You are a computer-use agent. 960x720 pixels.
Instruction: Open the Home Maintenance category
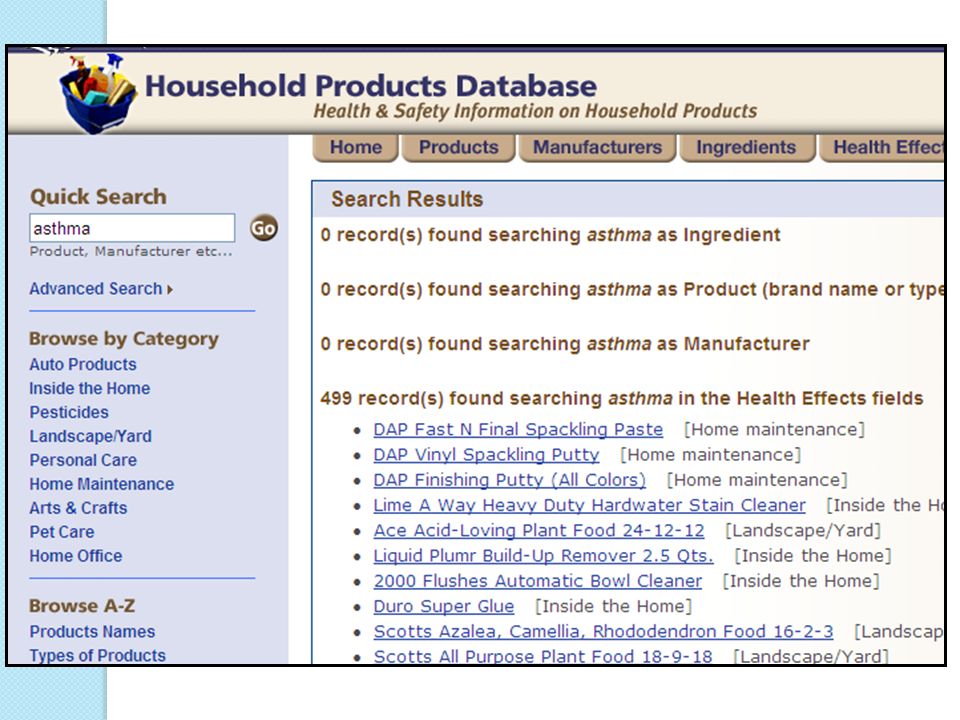click(x=102, y=484)
